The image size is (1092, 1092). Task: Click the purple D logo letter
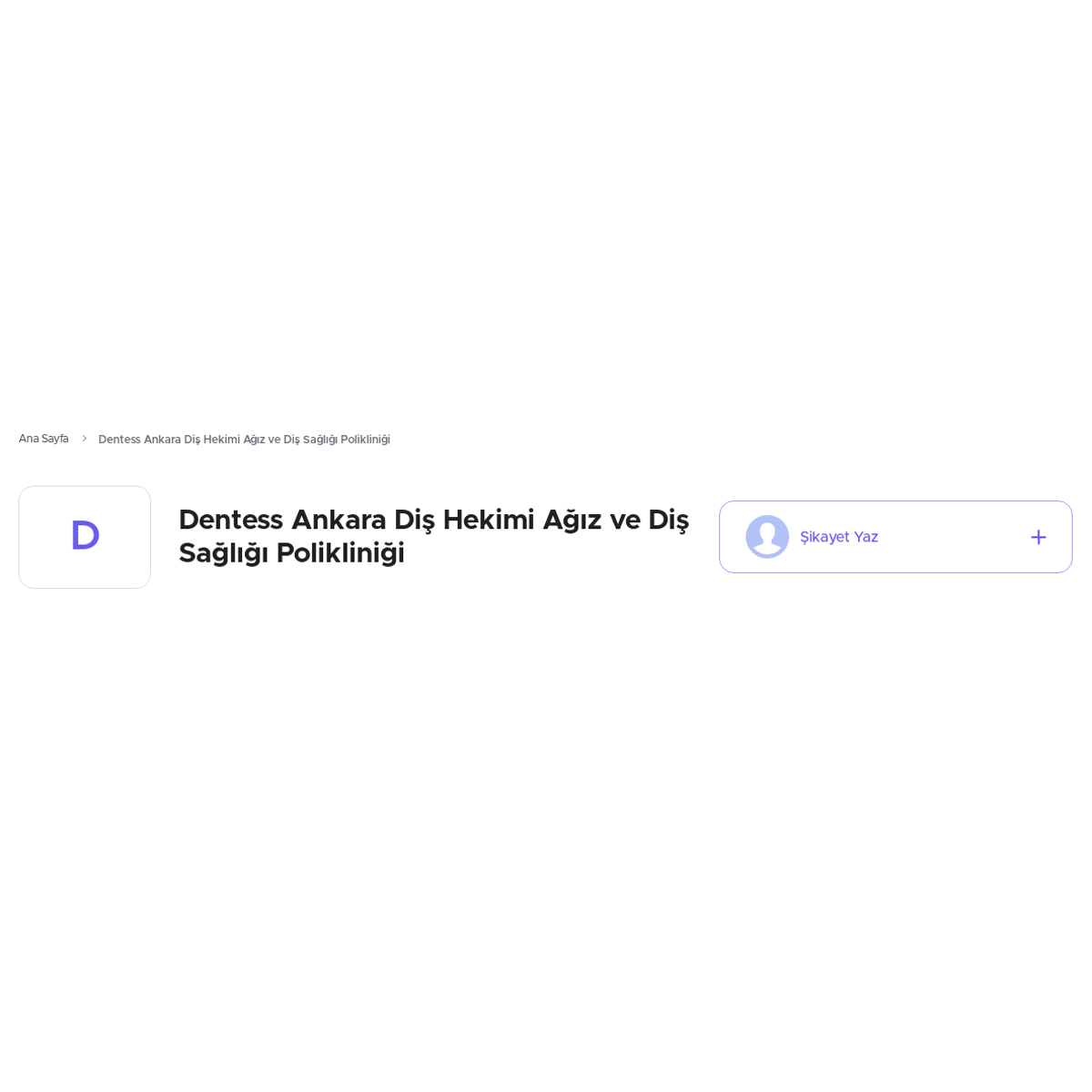tap(85, 536)
